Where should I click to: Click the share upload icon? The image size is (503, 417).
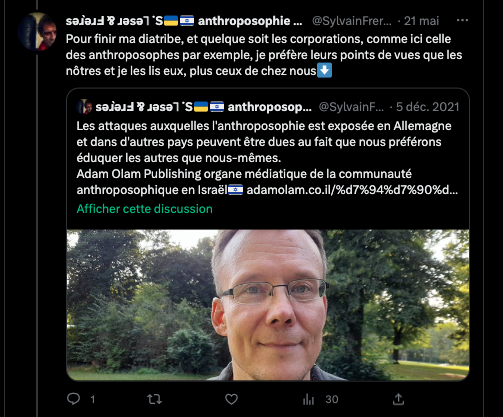(x=398, y=399)
